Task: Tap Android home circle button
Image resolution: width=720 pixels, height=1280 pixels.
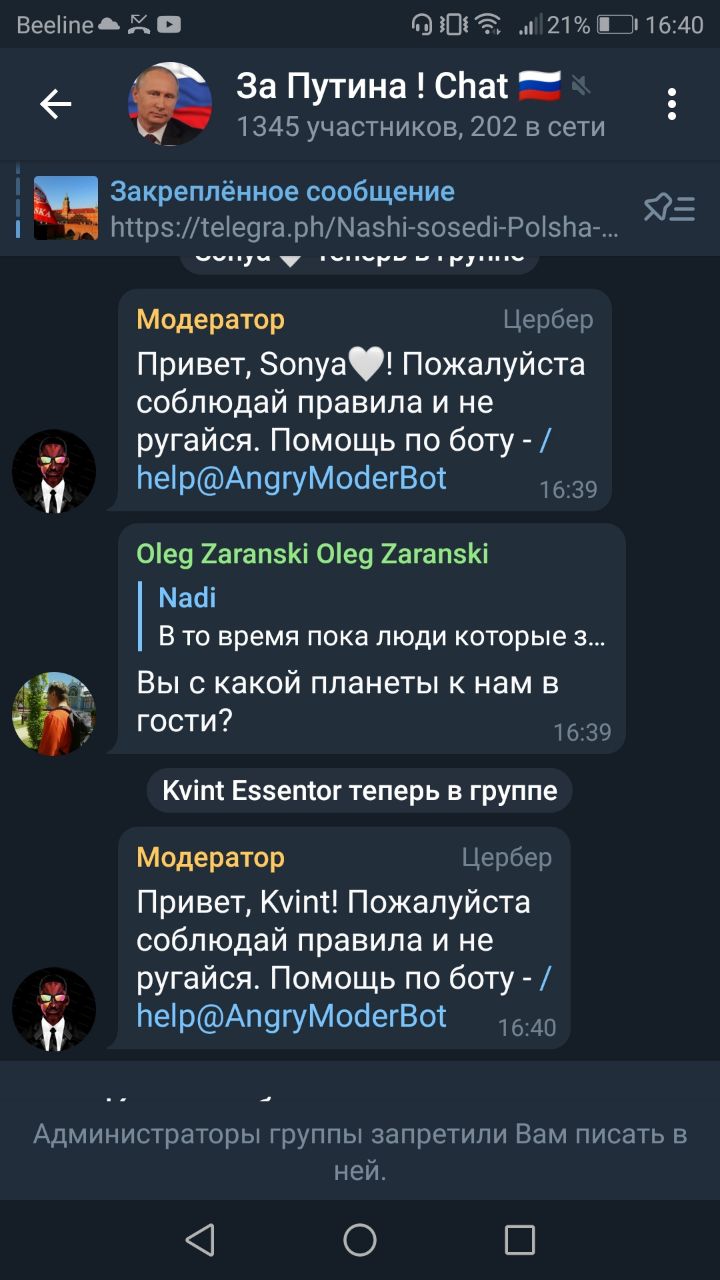Action: pyautogui.click(x=360, y=1240)
